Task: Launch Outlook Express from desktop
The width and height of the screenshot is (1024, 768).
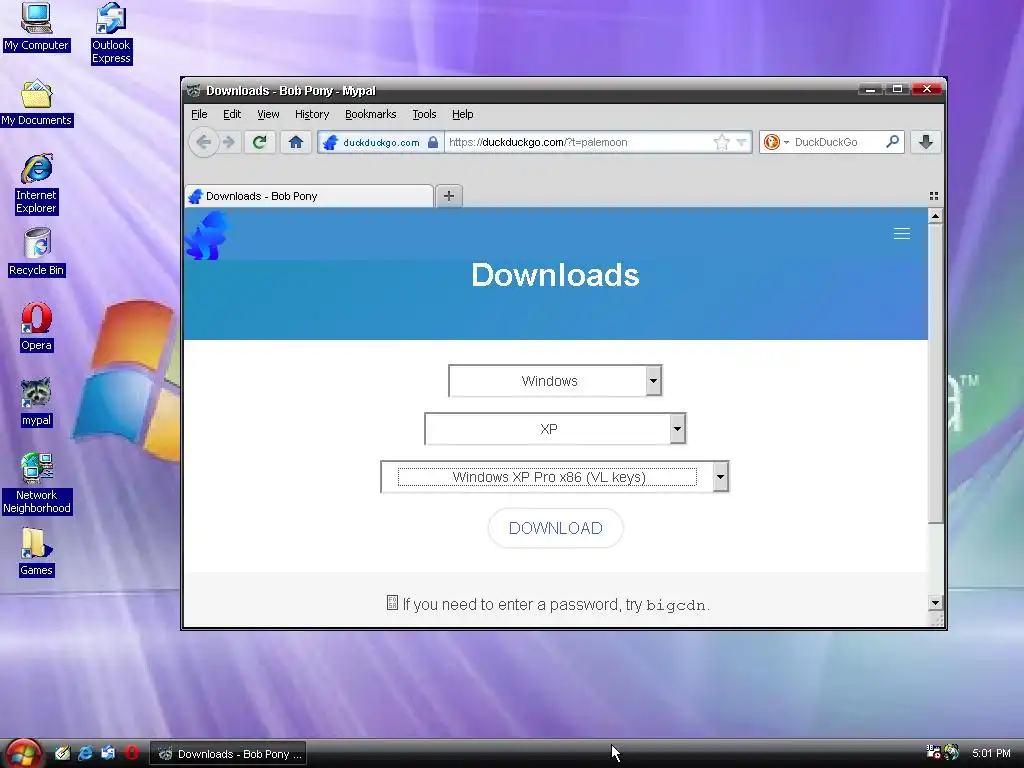Action: pos(111,33)
